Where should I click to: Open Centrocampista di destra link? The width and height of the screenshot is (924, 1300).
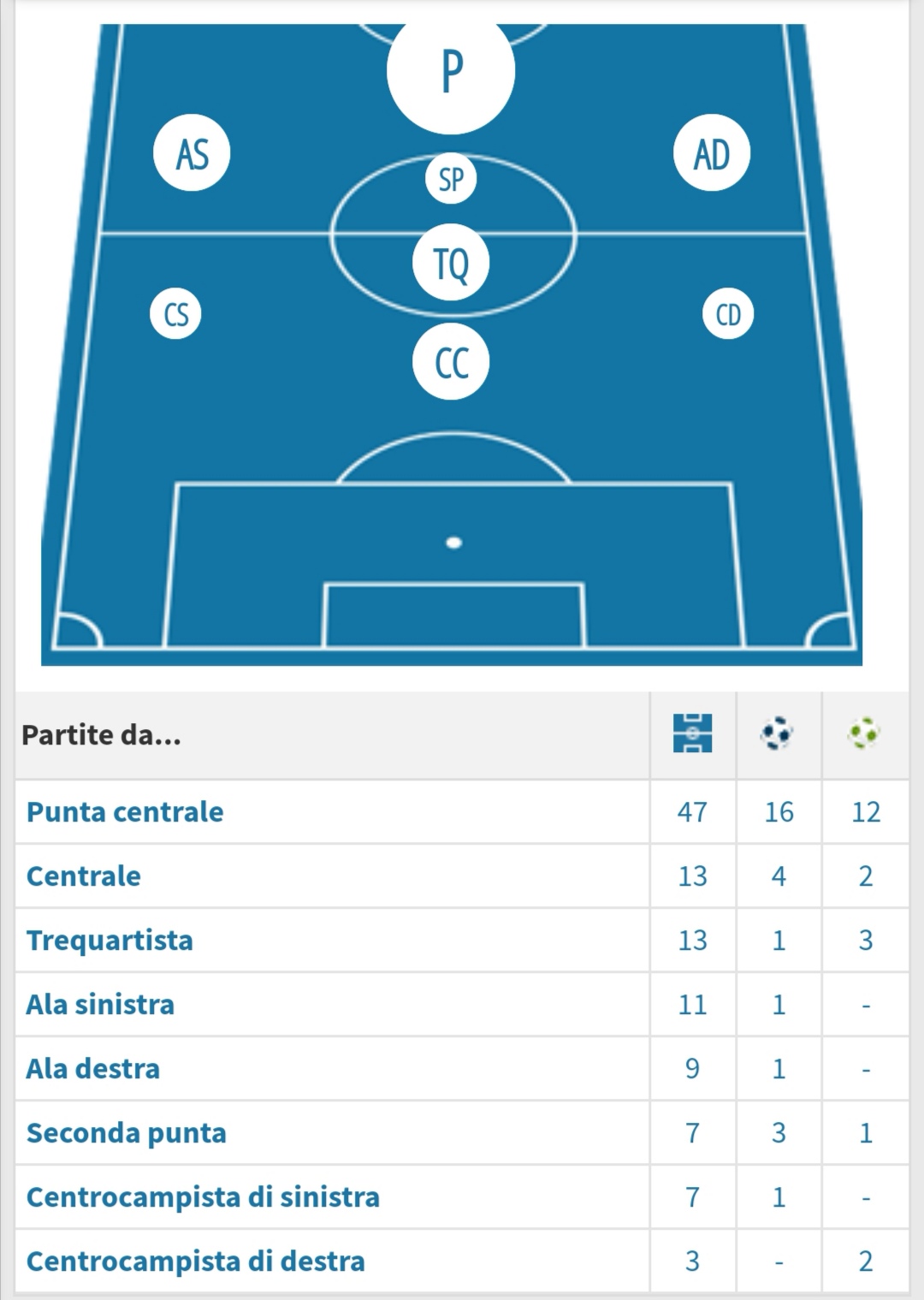(x=196, y=1261)
